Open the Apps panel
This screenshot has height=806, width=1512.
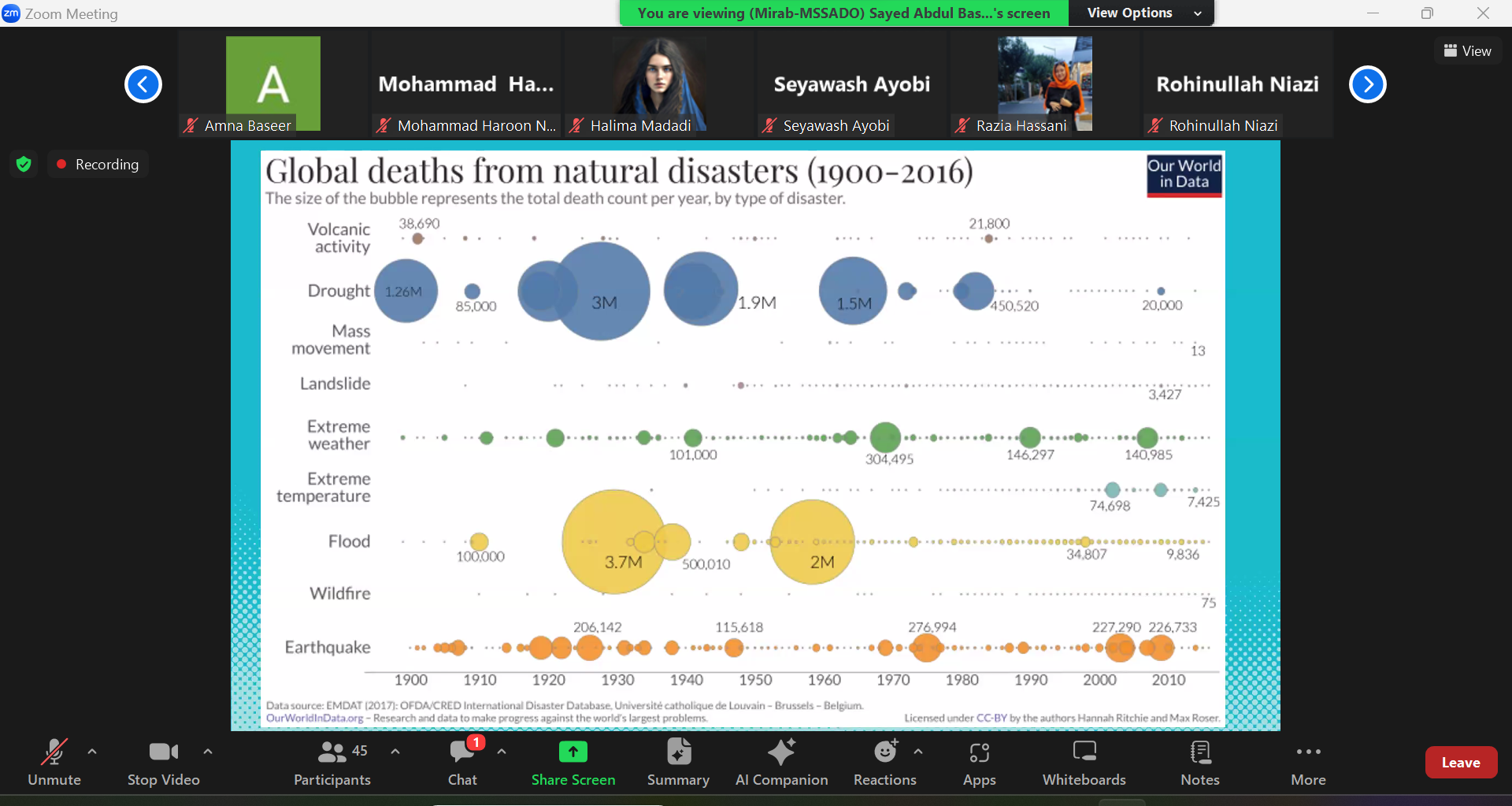(x=979, y=763)
